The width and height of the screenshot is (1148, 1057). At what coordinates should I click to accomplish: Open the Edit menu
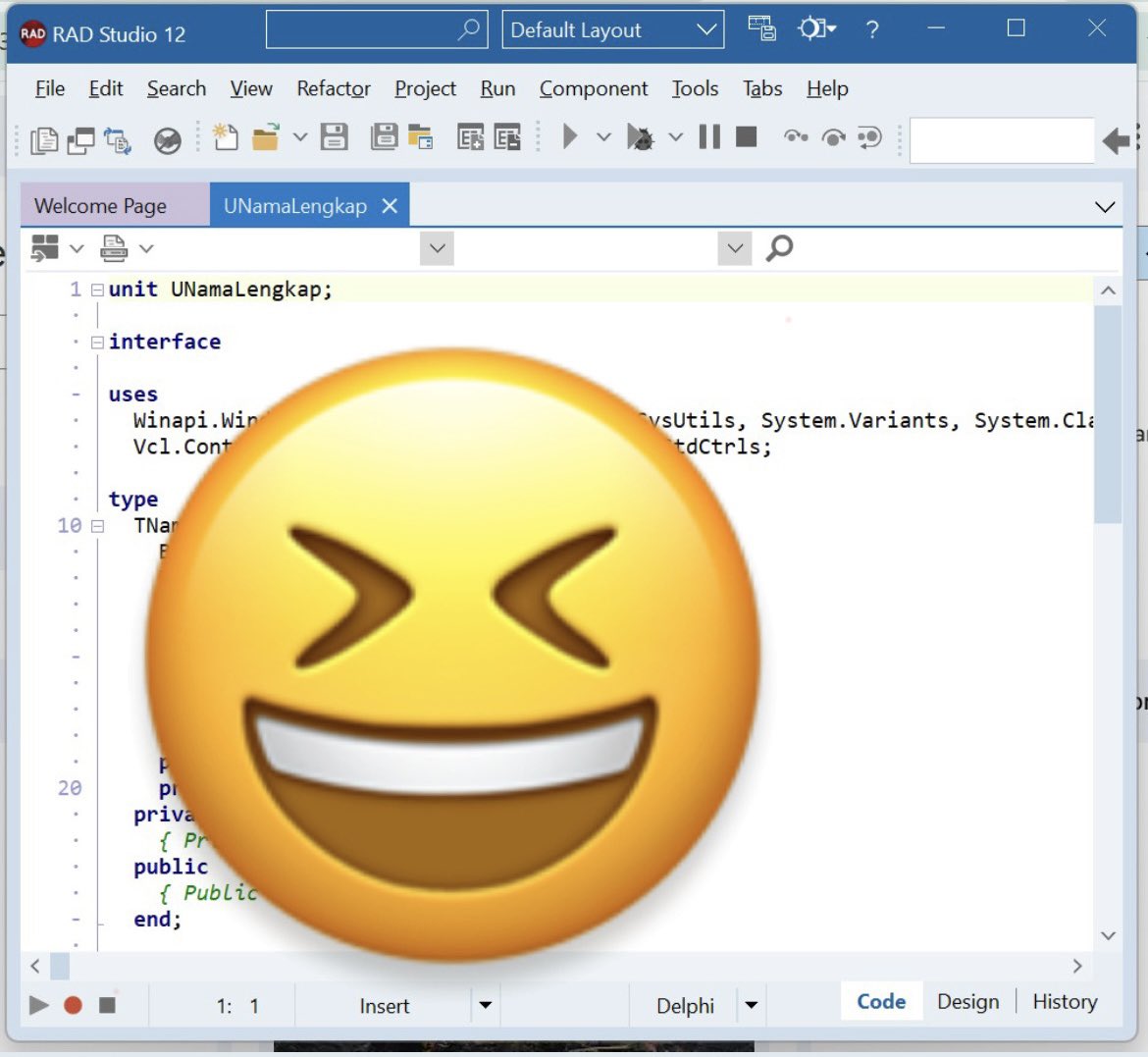(105, 88)
